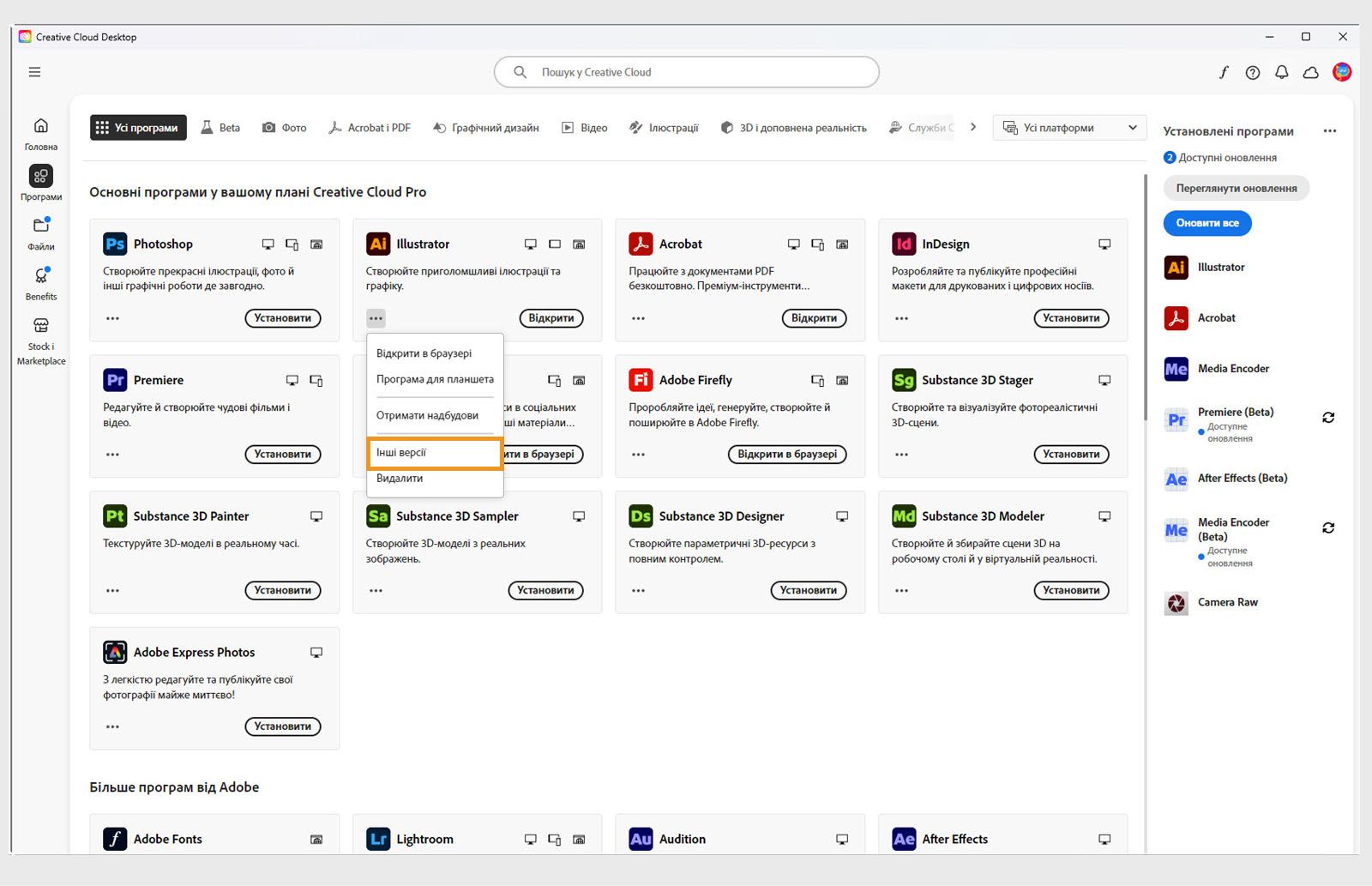The width and height of the screenshot is (1372, 886).
Task: Open Файли section in sidebar
Action: [x=40, y=232]
